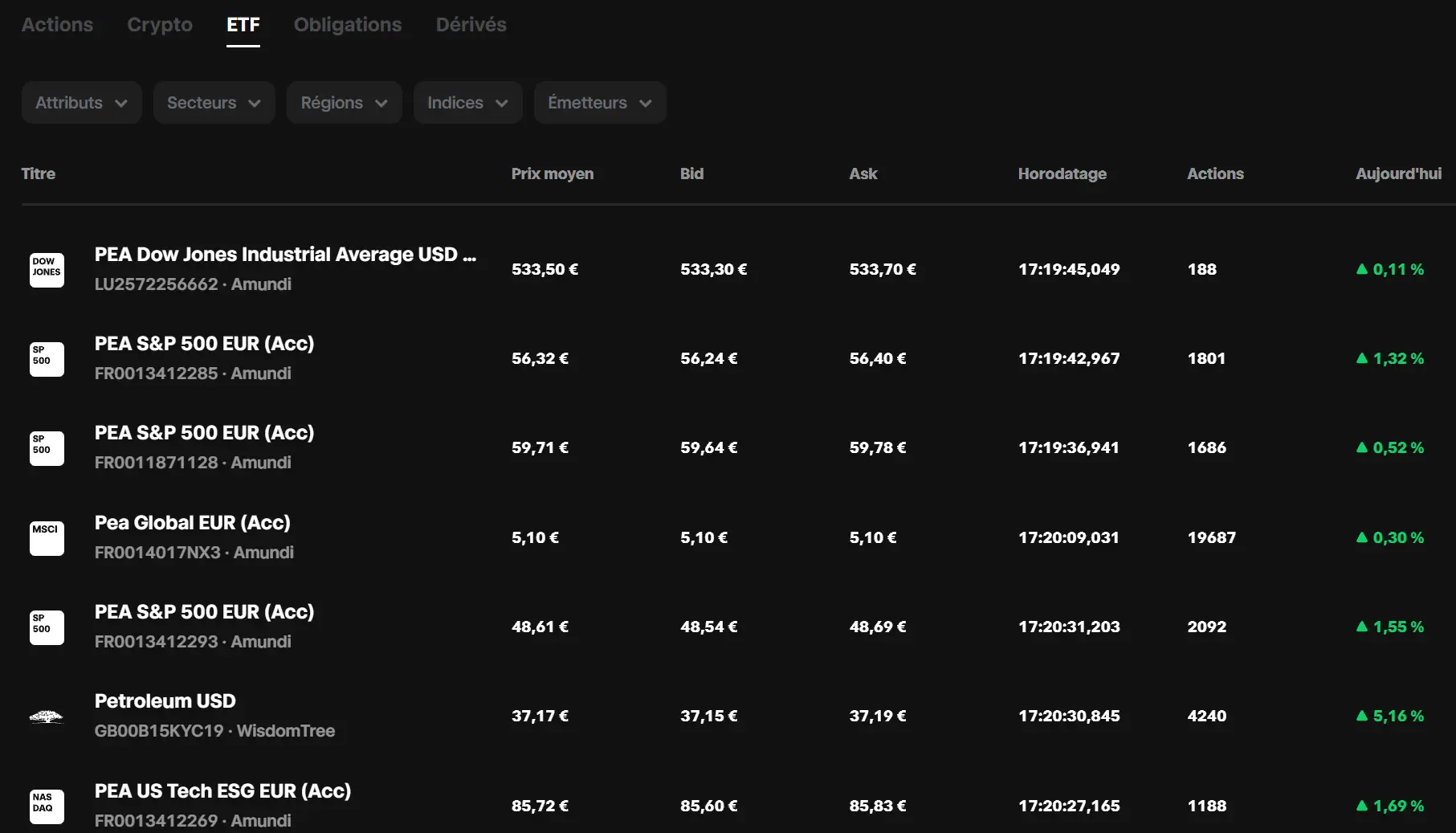Image resolution: width=1456 pixels, height=833 pixels.
Task: Switch to the Crypto tab
Action: (x=160, y=25)
